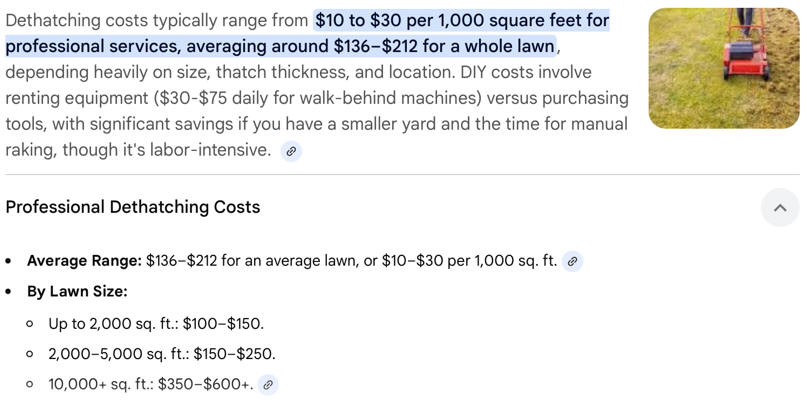Collapse the Professional Dethatching Costs section
The width and height of the screenshot is (807, 403).
(779, 208)
